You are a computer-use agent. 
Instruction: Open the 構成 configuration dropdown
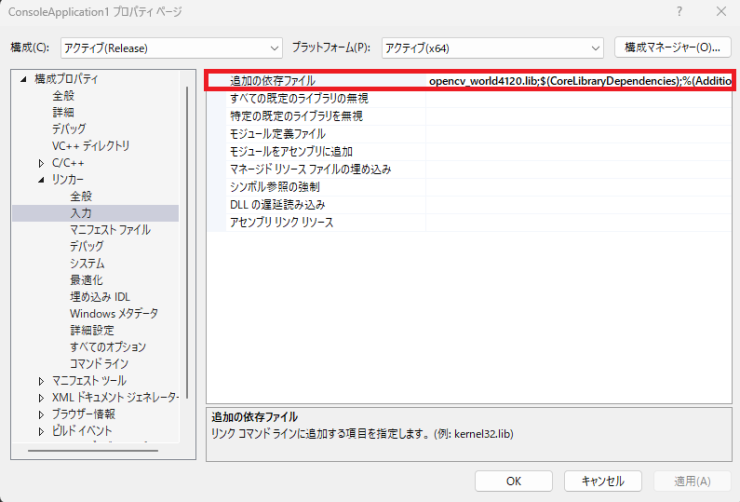(x=171, y=47)
